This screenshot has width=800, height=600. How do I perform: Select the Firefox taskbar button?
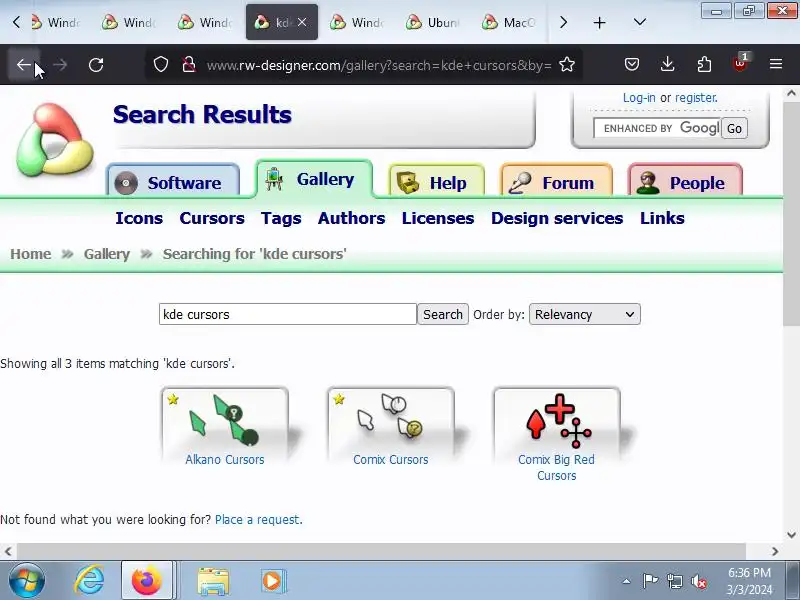(146, 581)
